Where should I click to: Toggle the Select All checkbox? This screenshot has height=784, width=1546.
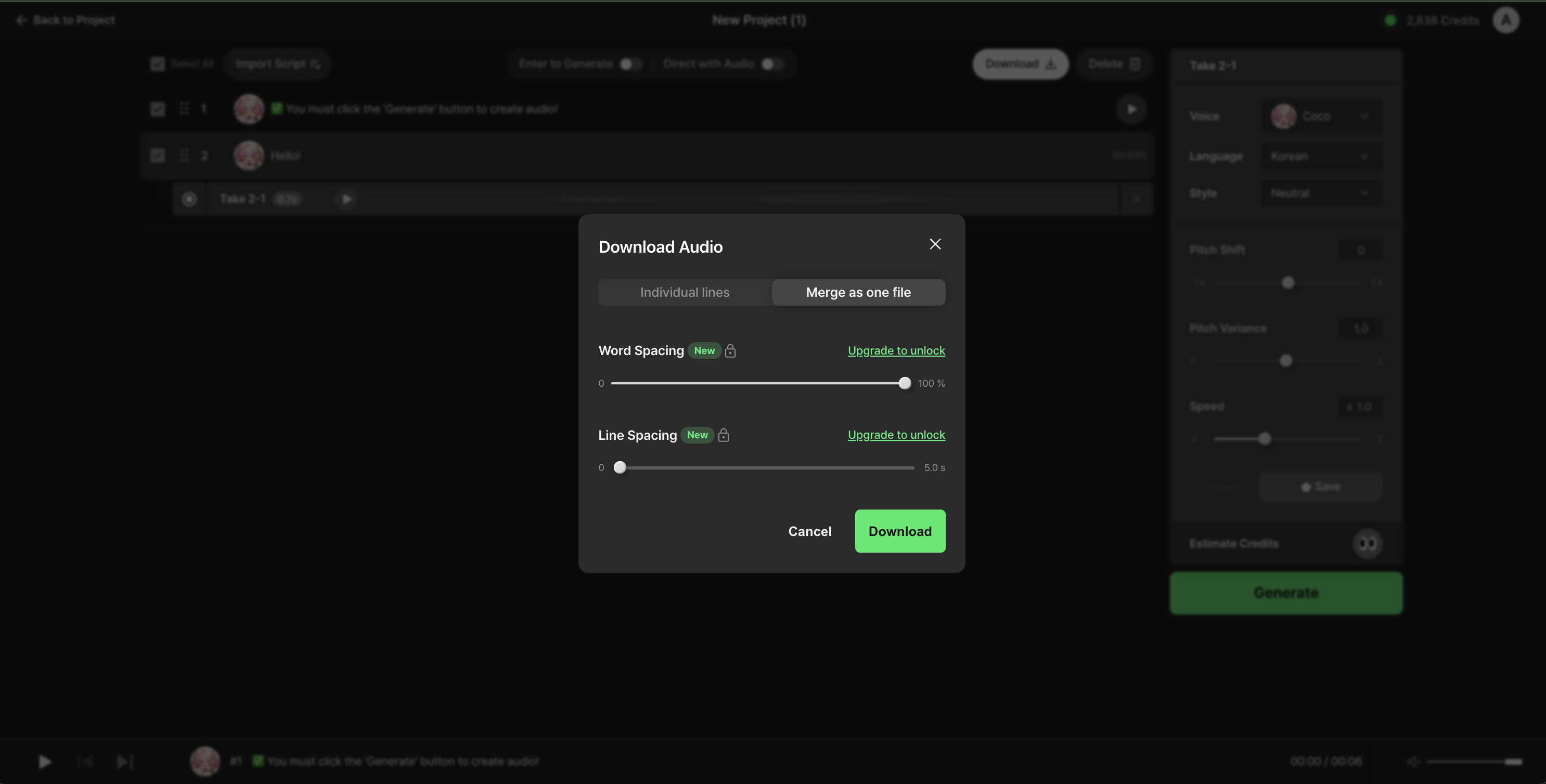pos(157,63)
